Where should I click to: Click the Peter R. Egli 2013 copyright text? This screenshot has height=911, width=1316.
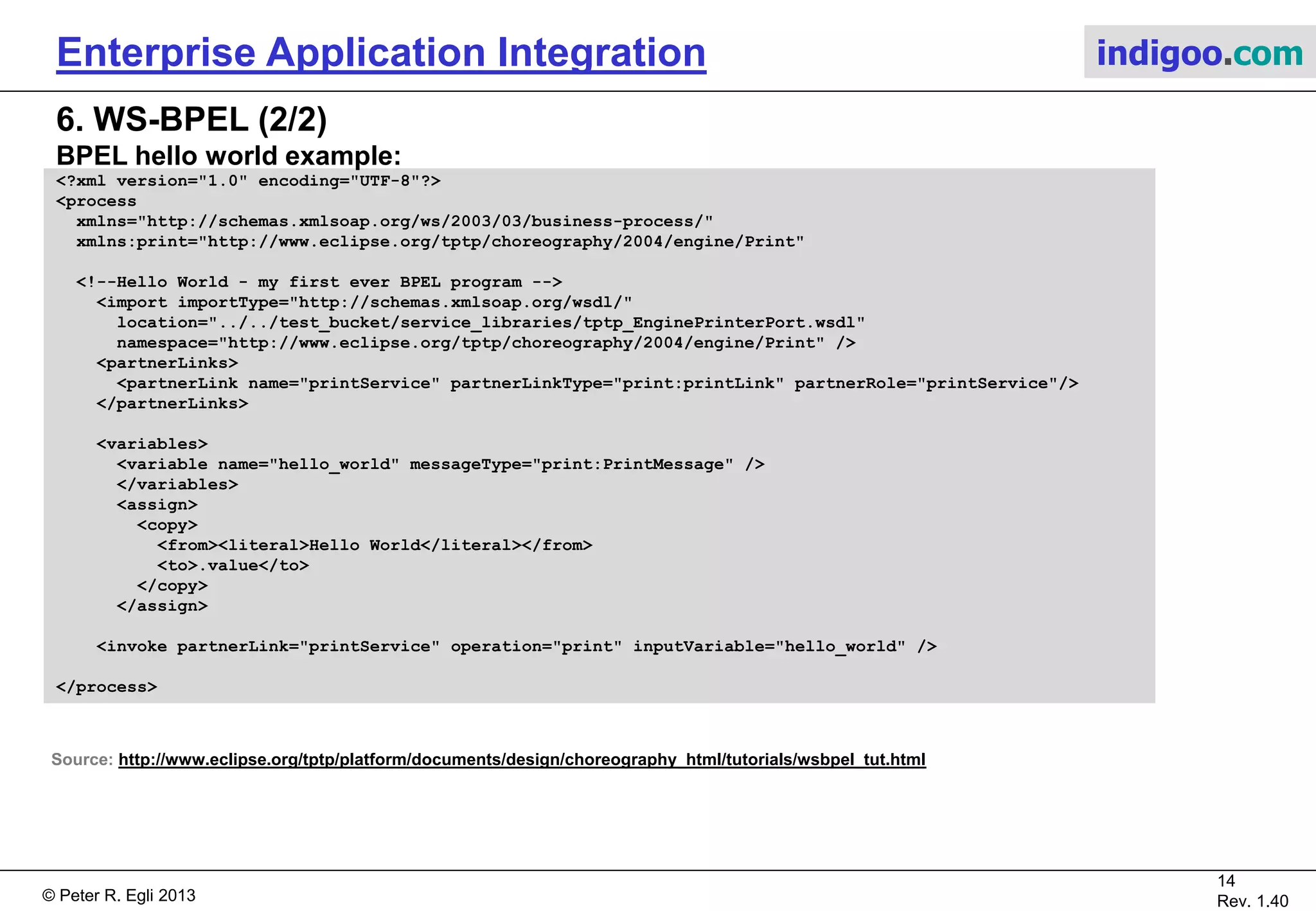pyautogui.click(x=119, y=896)
